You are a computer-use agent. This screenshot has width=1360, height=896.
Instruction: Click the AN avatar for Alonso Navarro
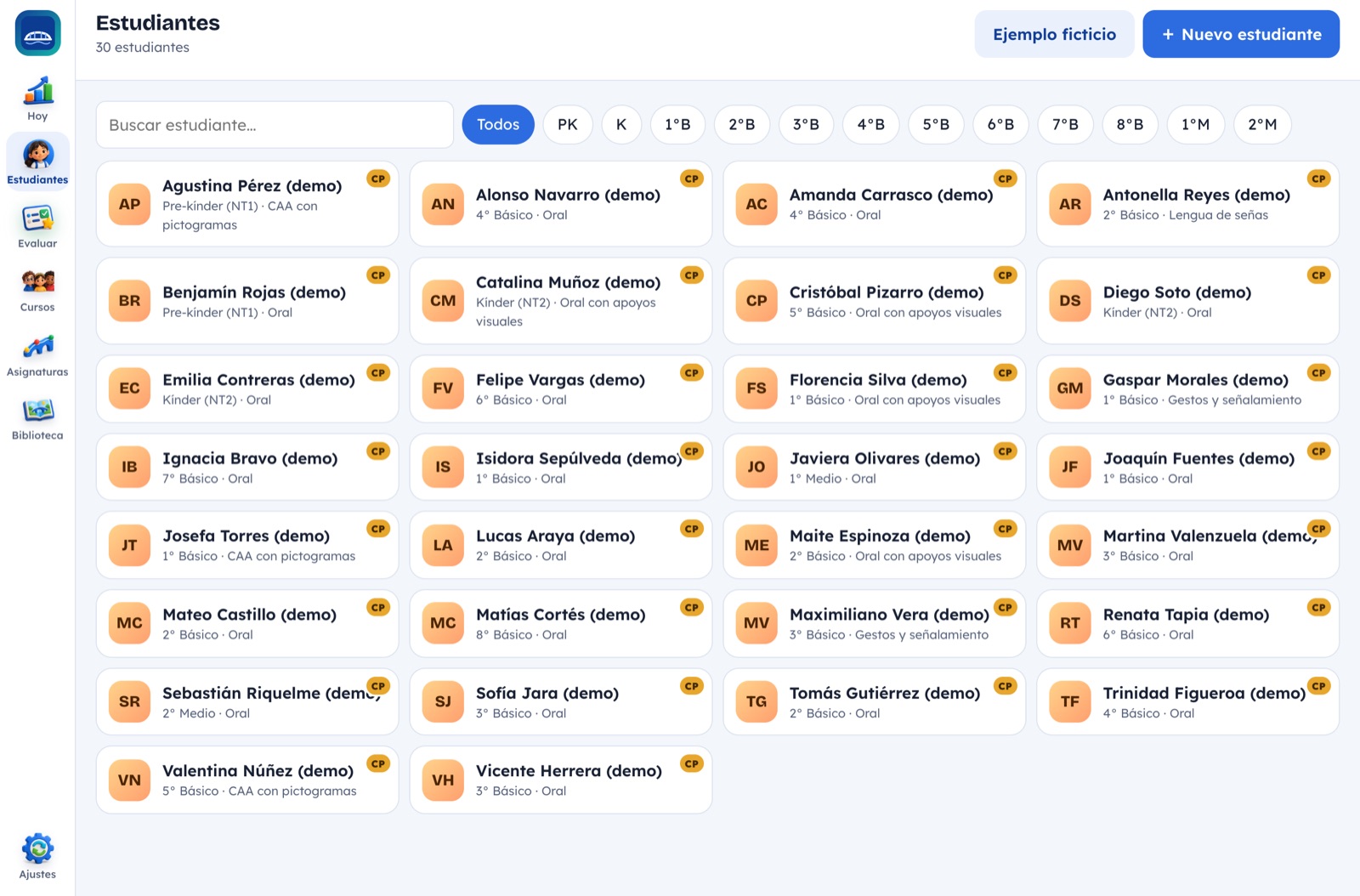(443, 204)
